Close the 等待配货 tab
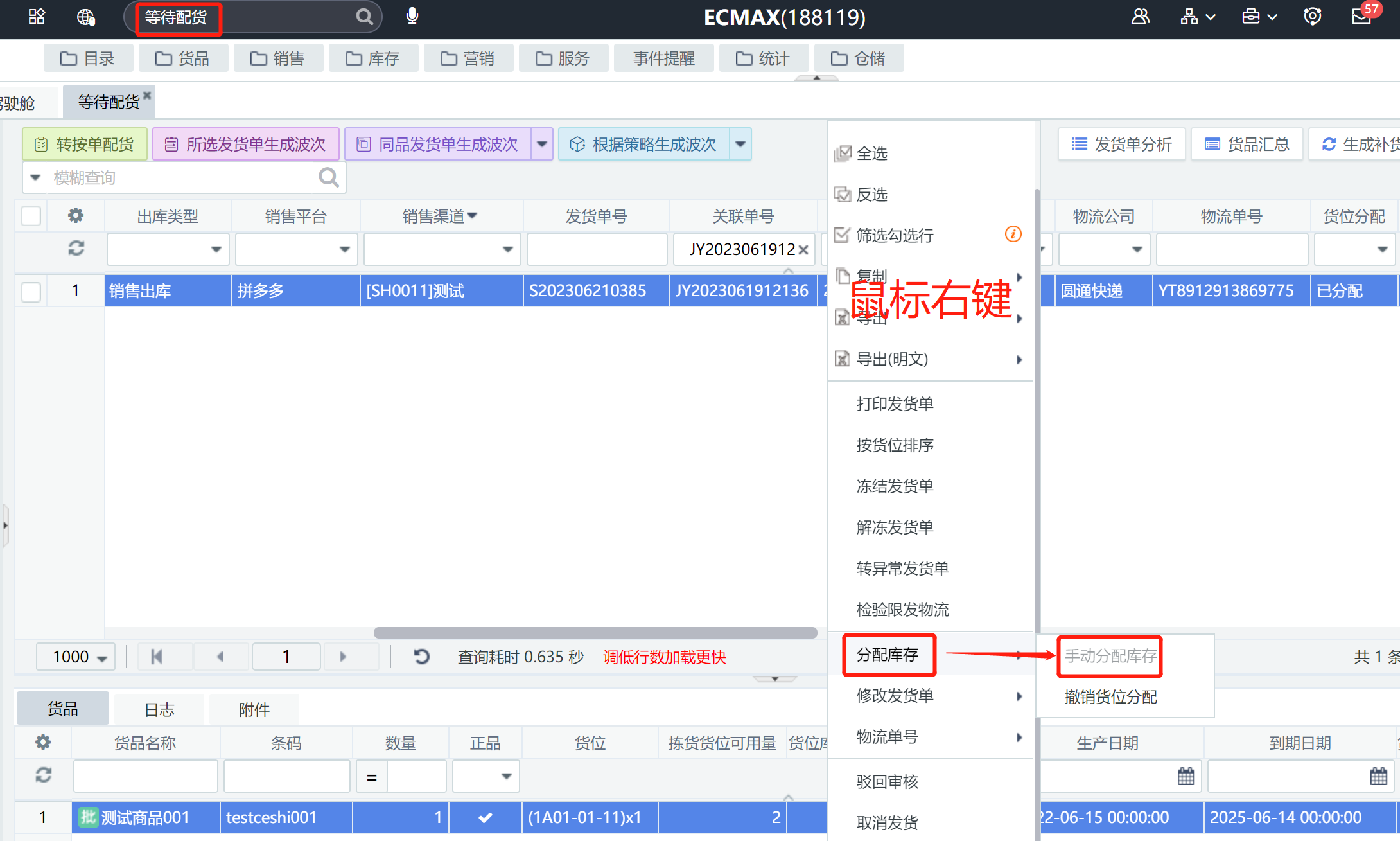1400x841 pixels. [147, 95]
